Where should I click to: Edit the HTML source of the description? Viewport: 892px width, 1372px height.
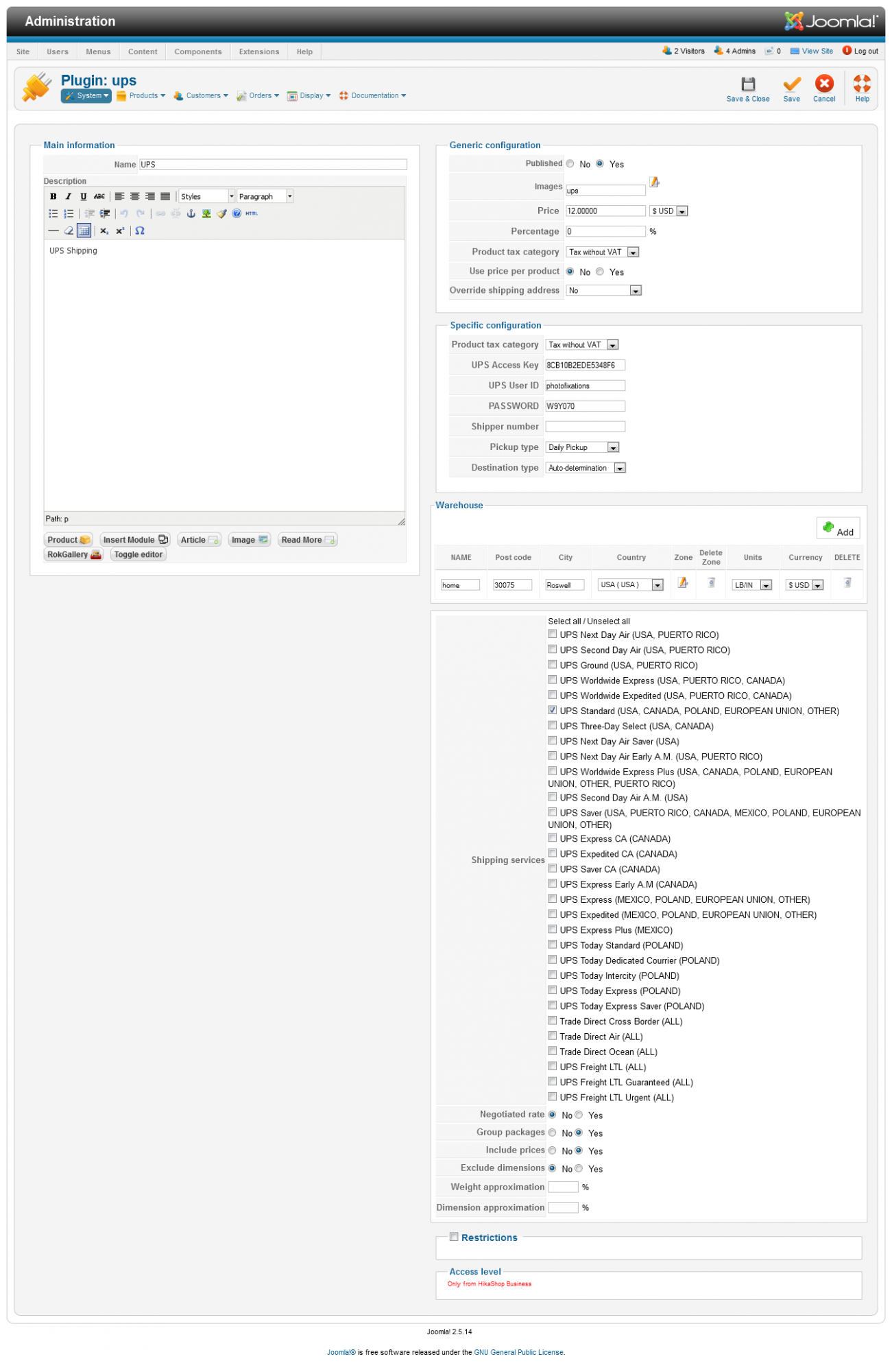point(252,213)
